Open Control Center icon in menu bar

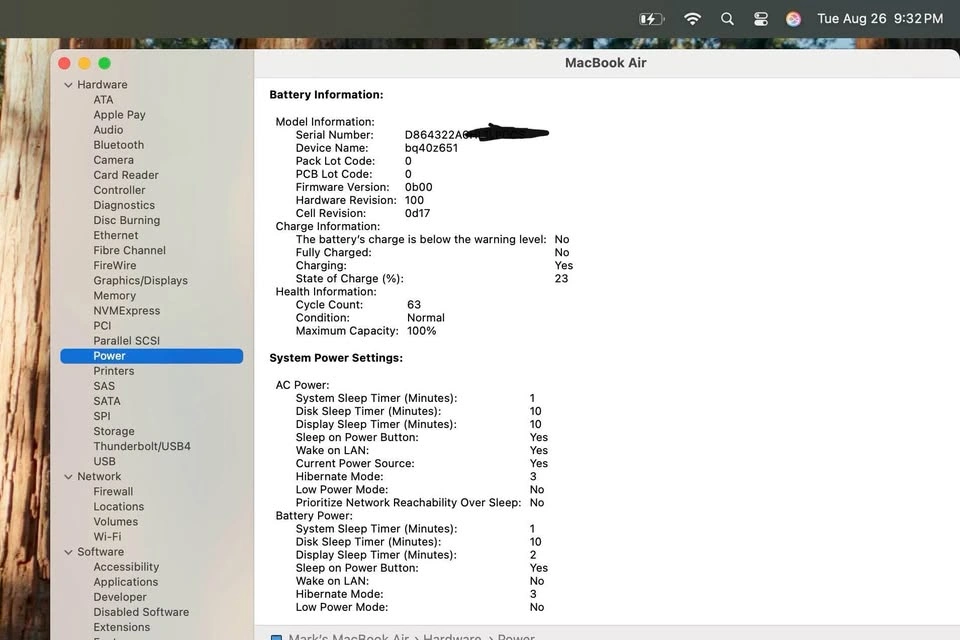pos(761,19)
